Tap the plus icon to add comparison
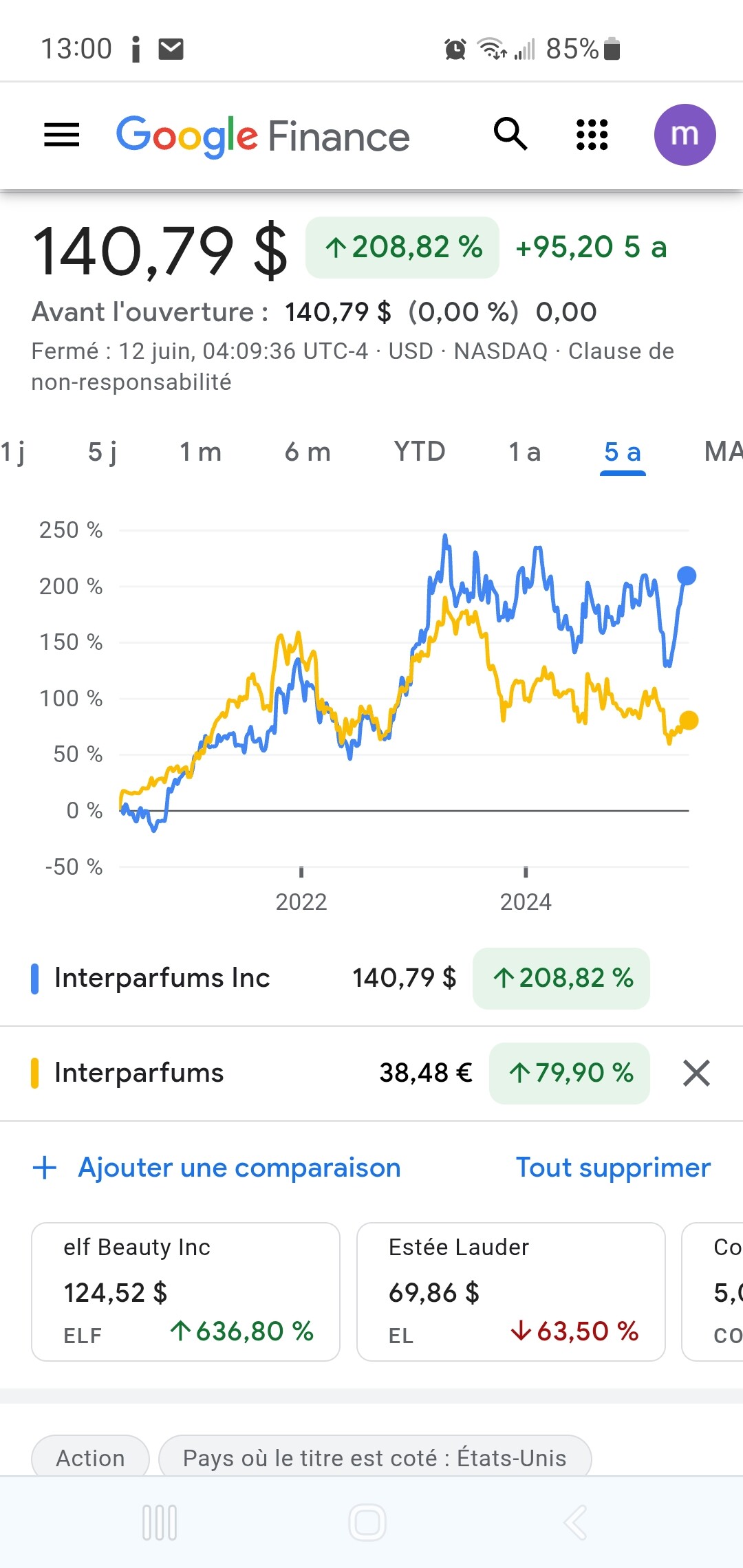 point(45,1168)
